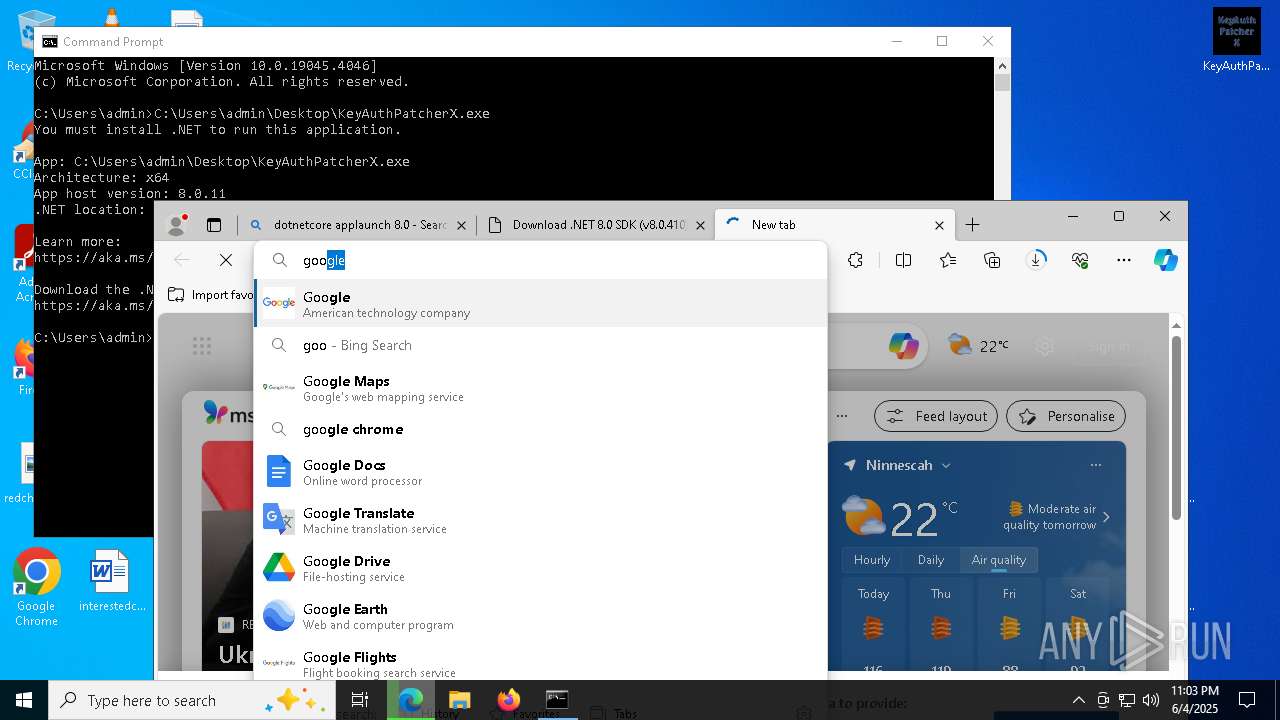
Task: Open the Collections icon in Edge toolbar
Action: pyautogui.click(x=992, y=260)
